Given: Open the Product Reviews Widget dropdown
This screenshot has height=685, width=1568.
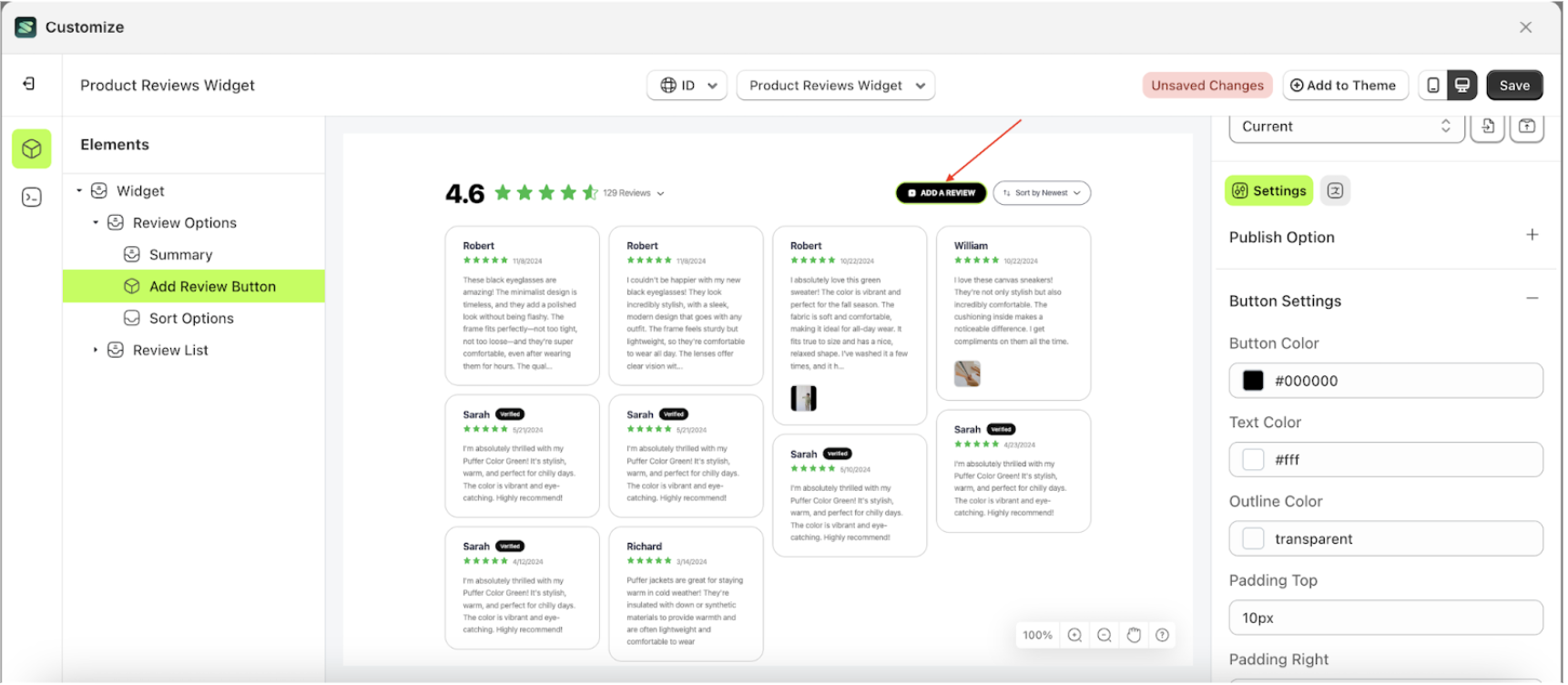Looking at the screenshot, I should tap(836, 85).
